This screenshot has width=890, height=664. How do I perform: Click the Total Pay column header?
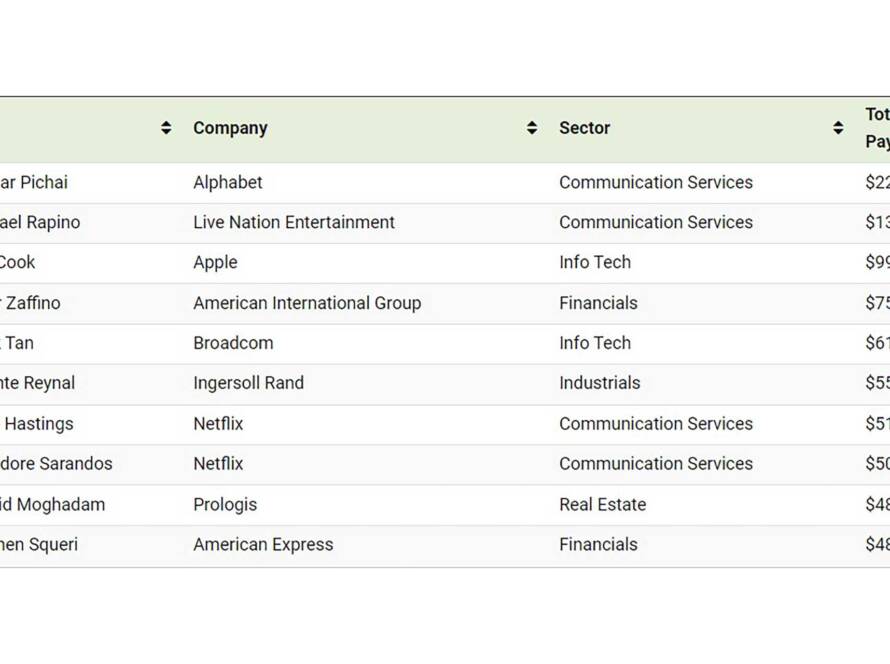[878, 128]
